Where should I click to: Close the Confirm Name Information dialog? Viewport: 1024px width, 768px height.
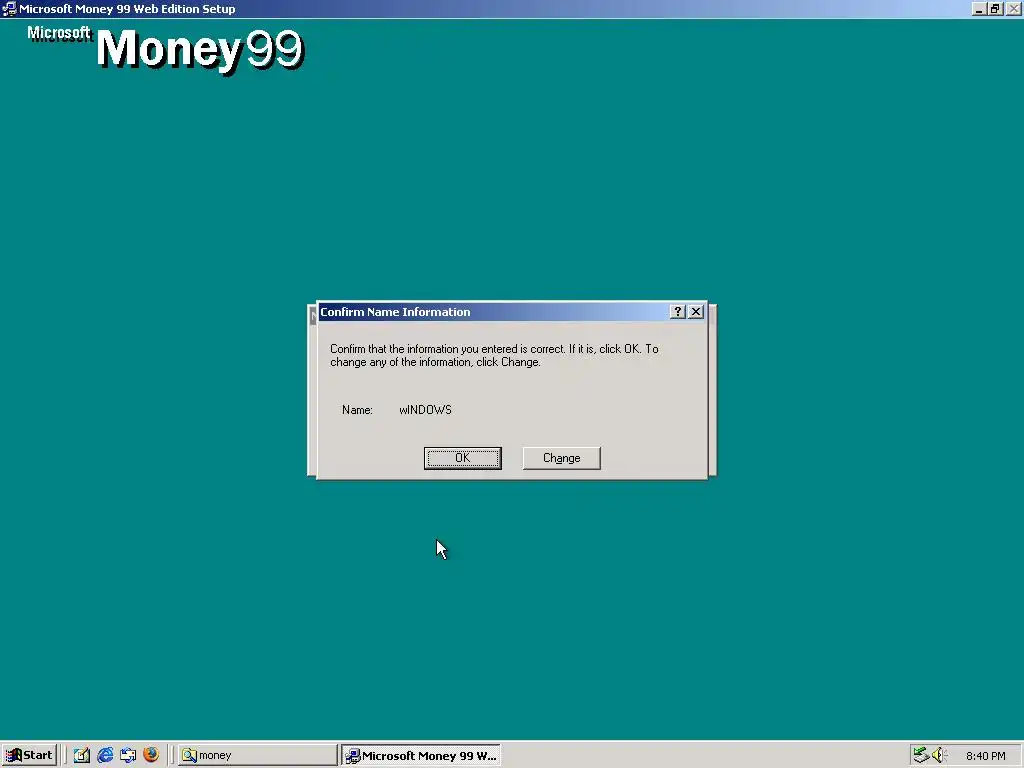pos(696,312)
